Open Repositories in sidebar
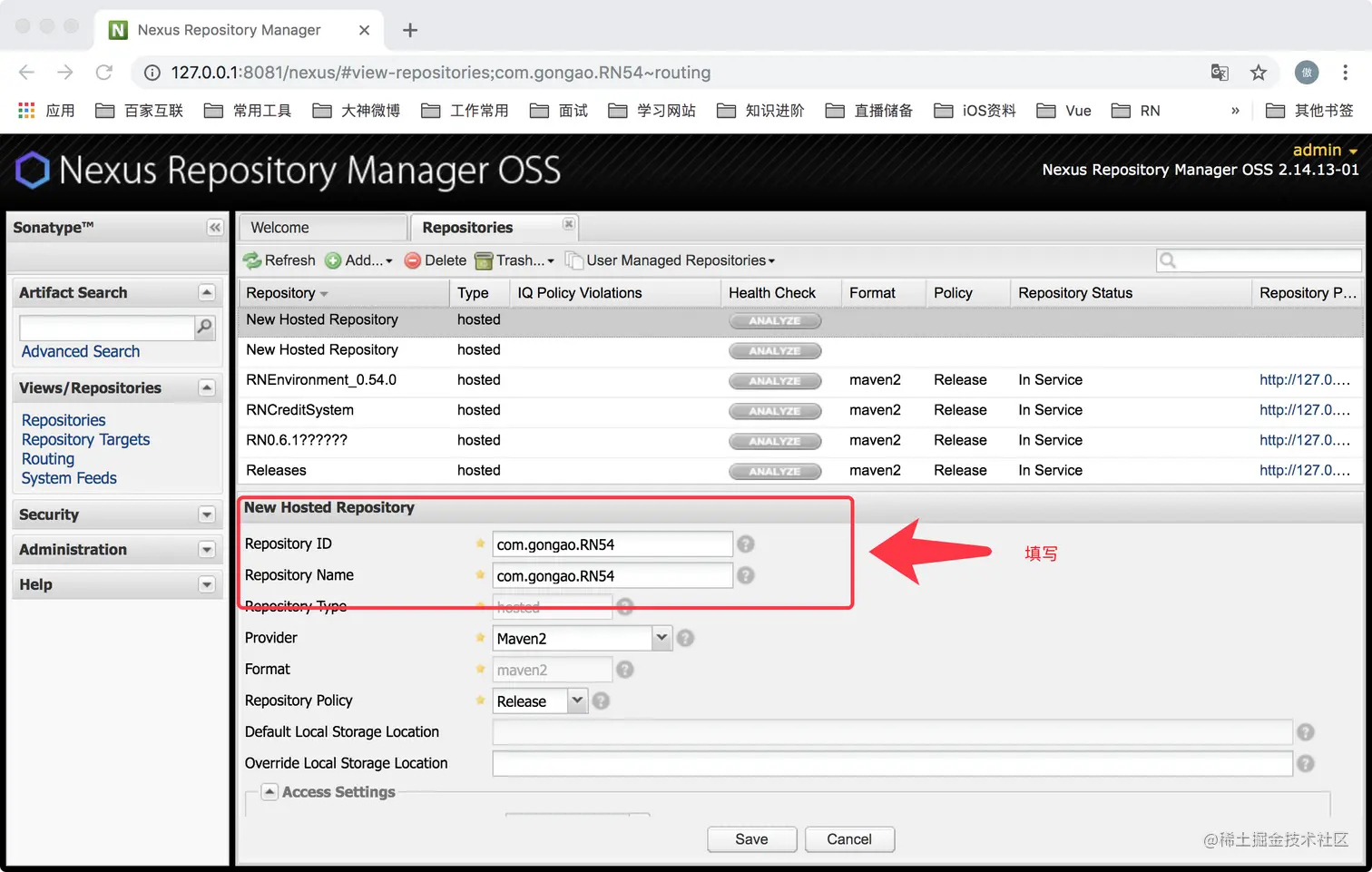 (64, 420)
